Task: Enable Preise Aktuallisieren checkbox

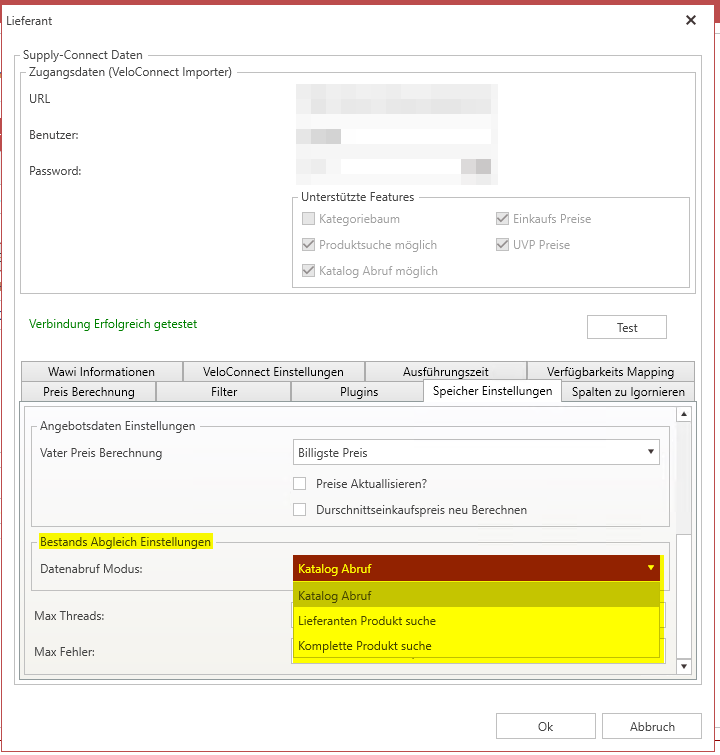Action: 300,483
